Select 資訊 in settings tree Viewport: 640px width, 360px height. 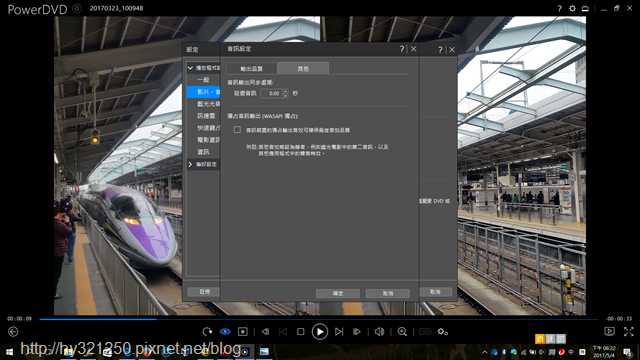pyautogui.click(x=203, y=152)
